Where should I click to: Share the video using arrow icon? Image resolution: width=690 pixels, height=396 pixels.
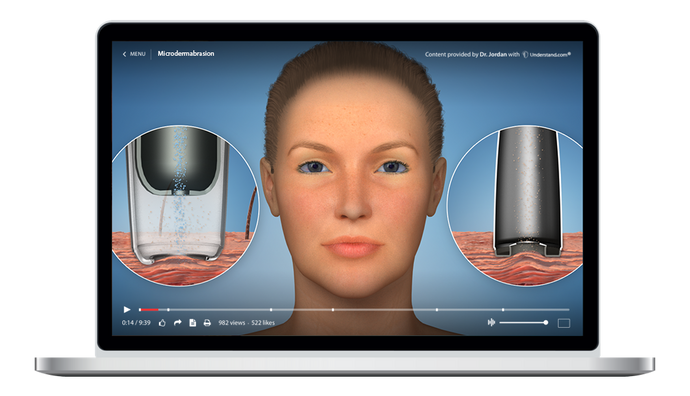tap(177, 323)
